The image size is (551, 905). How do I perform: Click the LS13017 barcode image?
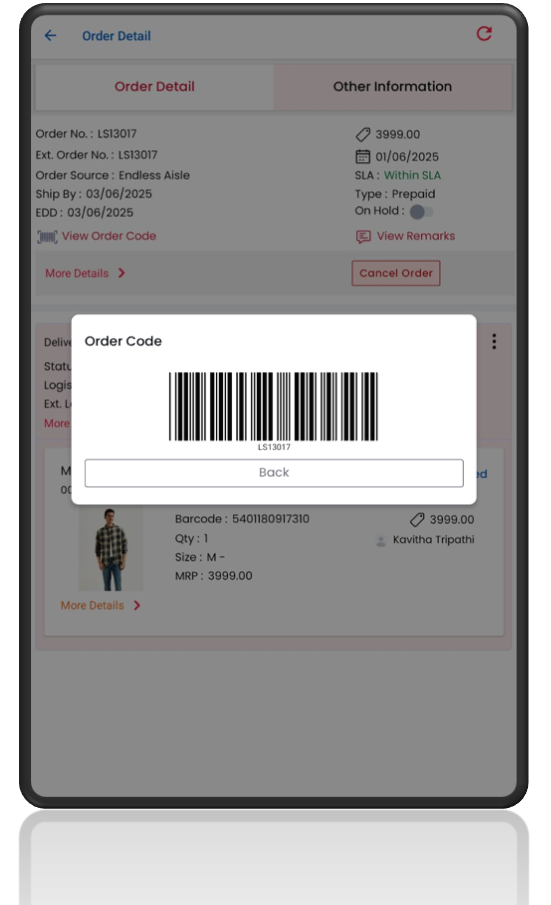[273, 407]
